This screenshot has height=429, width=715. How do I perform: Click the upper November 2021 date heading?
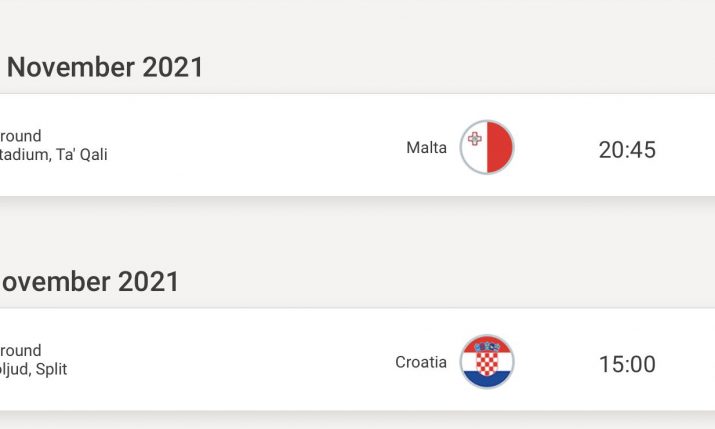(105, 67)
